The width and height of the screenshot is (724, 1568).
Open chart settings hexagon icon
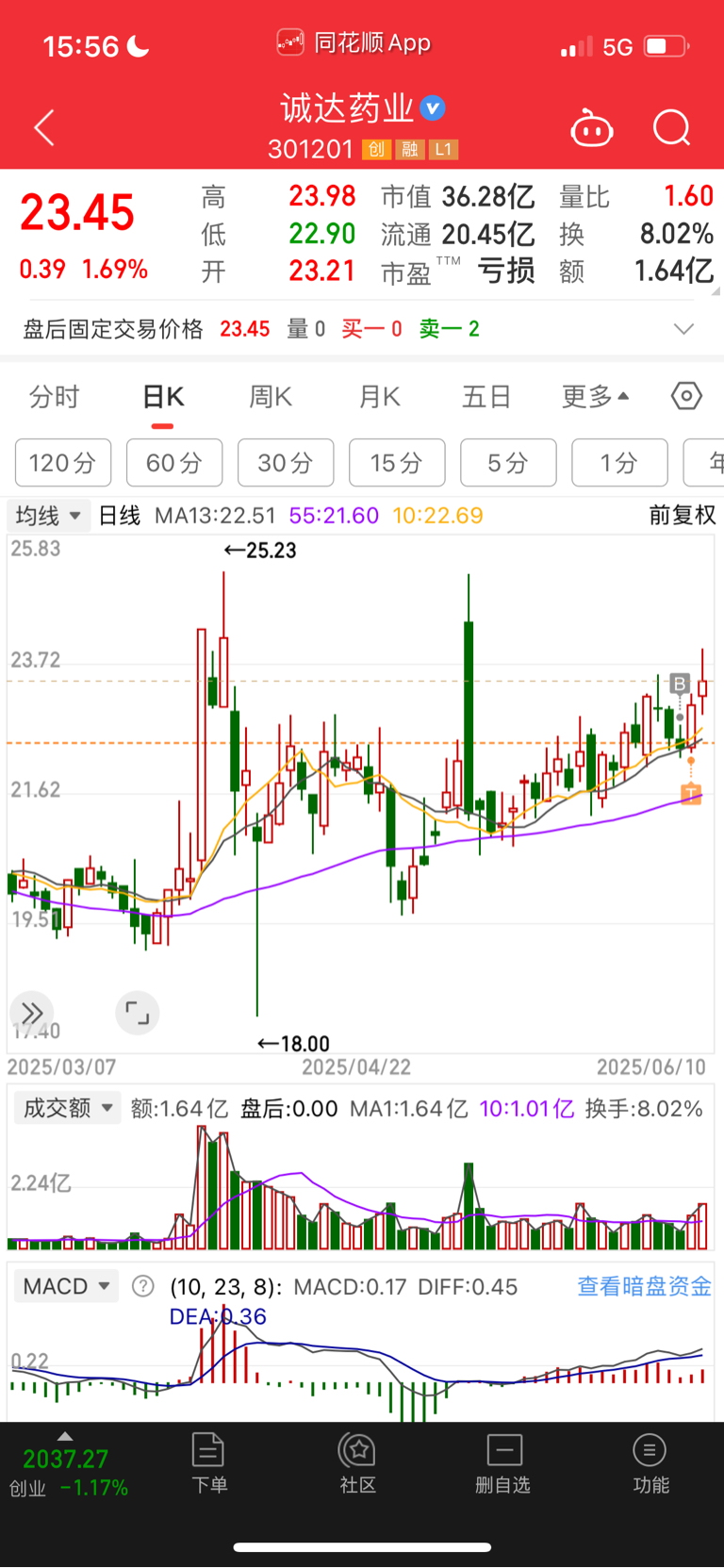pyautogui.click(x=686, y=396)
